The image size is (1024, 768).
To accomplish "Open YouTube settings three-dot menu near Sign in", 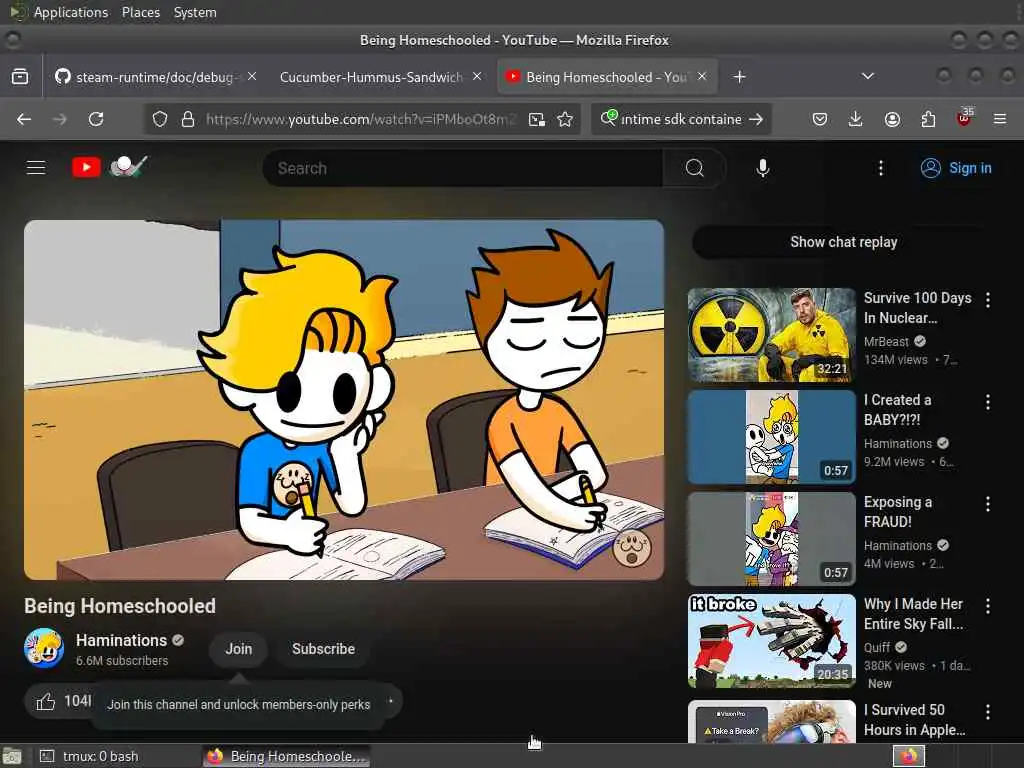I will [x=880, y=168].
